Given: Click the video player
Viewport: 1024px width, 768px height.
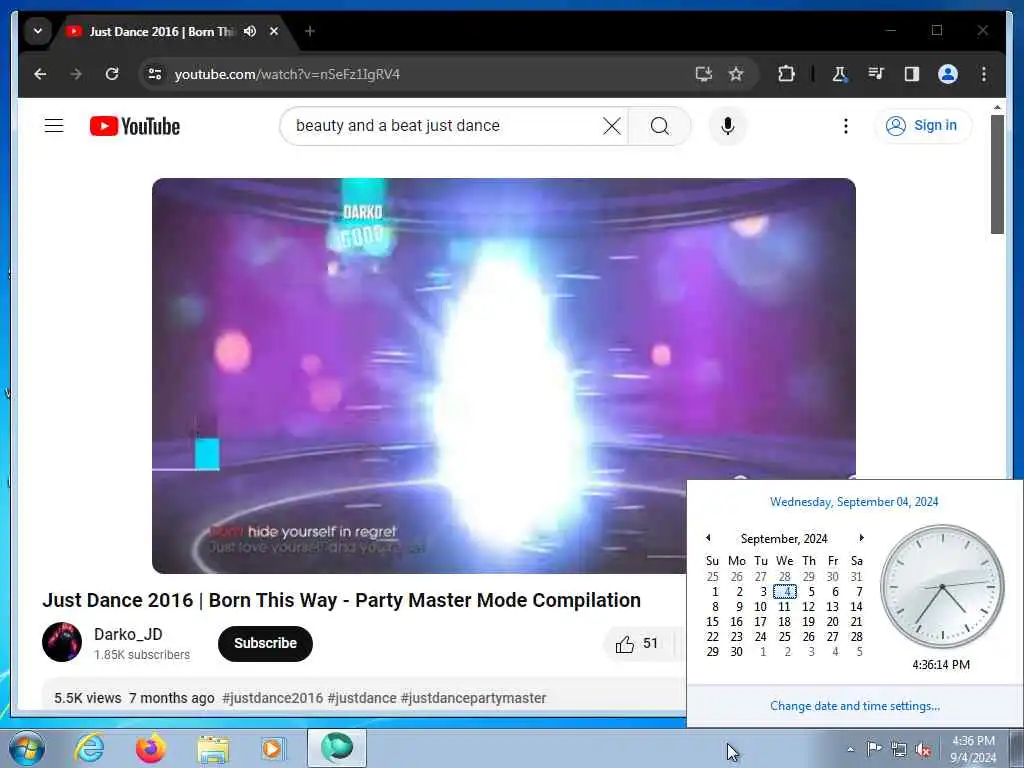Looking at the screenshot, I should pos(504,376).
